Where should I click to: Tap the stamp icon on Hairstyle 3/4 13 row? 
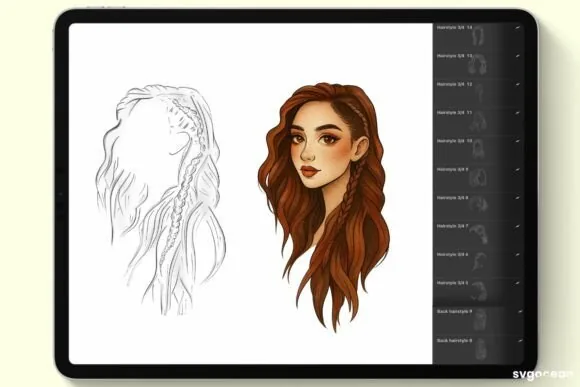click(518, 56)
